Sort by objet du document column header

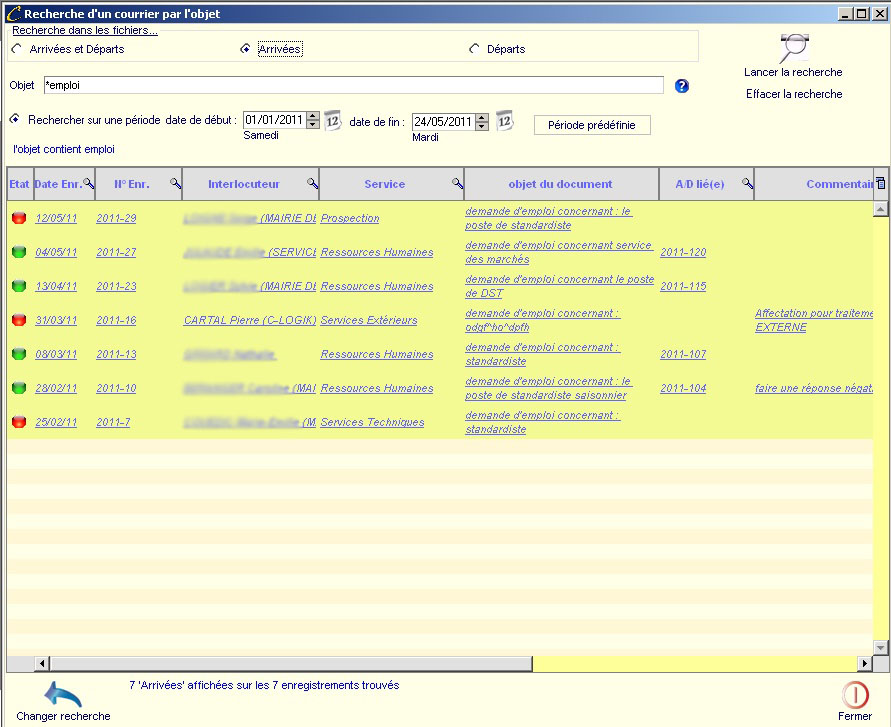pos(560,184)
